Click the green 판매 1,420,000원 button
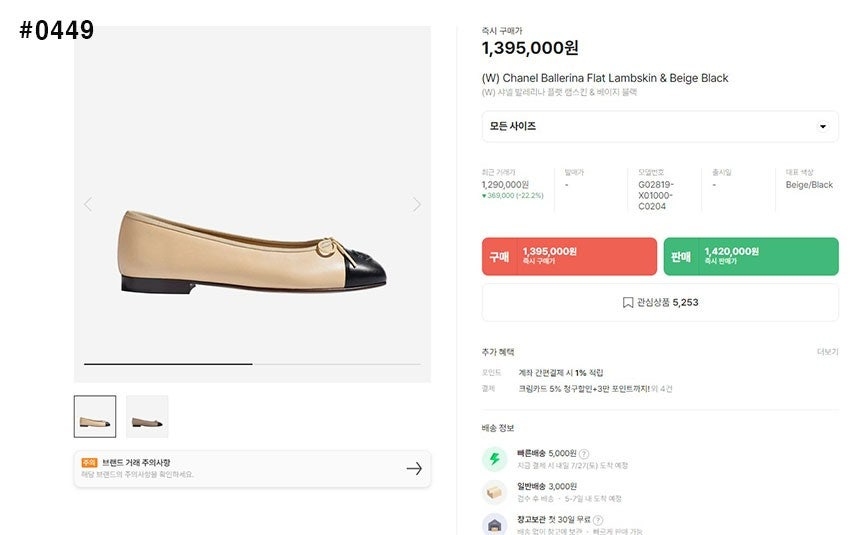The width and height of the screenshot is (860, 535). pos(751,256)
